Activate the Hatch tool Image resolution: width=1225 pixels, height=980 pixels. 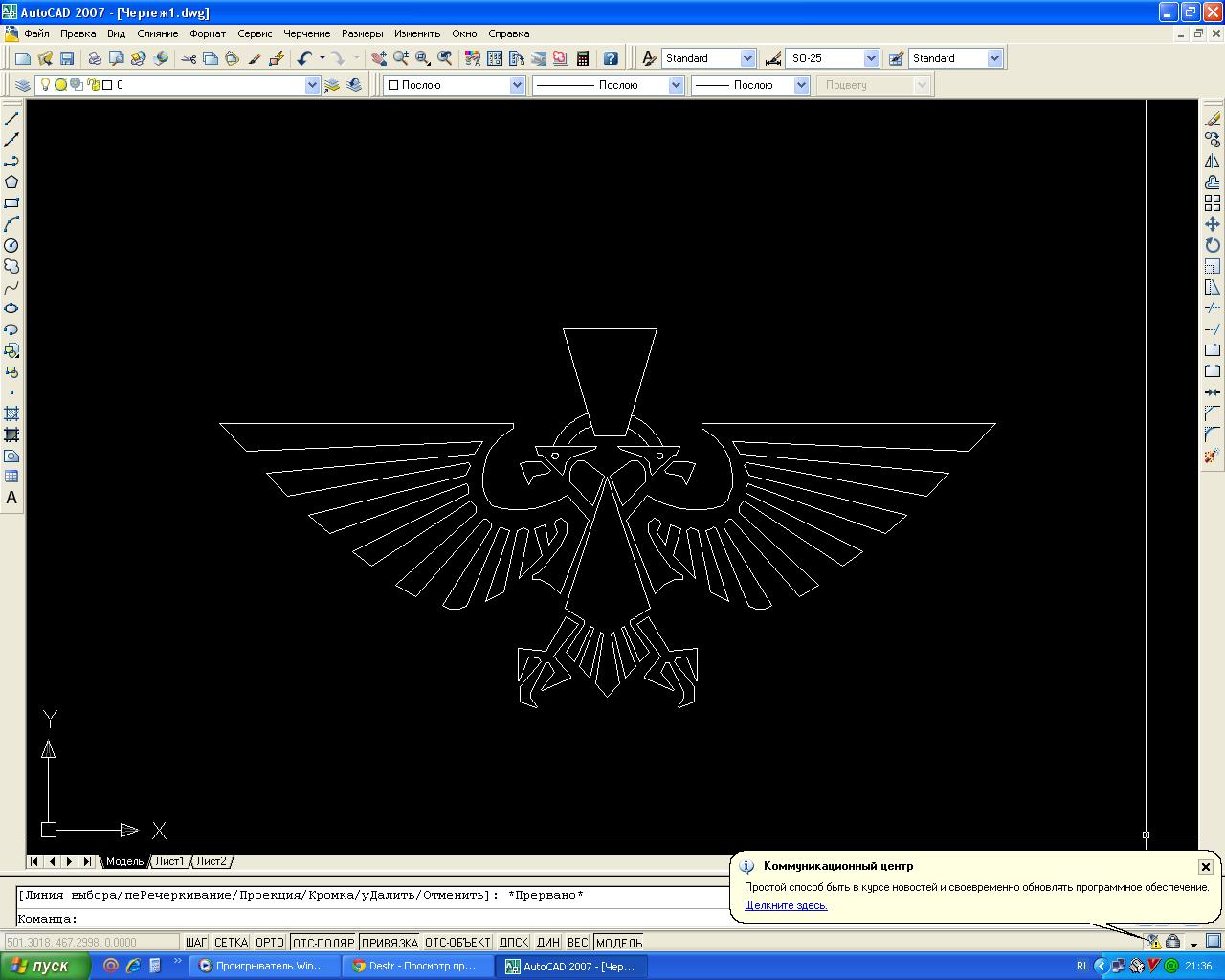[11, 413]
